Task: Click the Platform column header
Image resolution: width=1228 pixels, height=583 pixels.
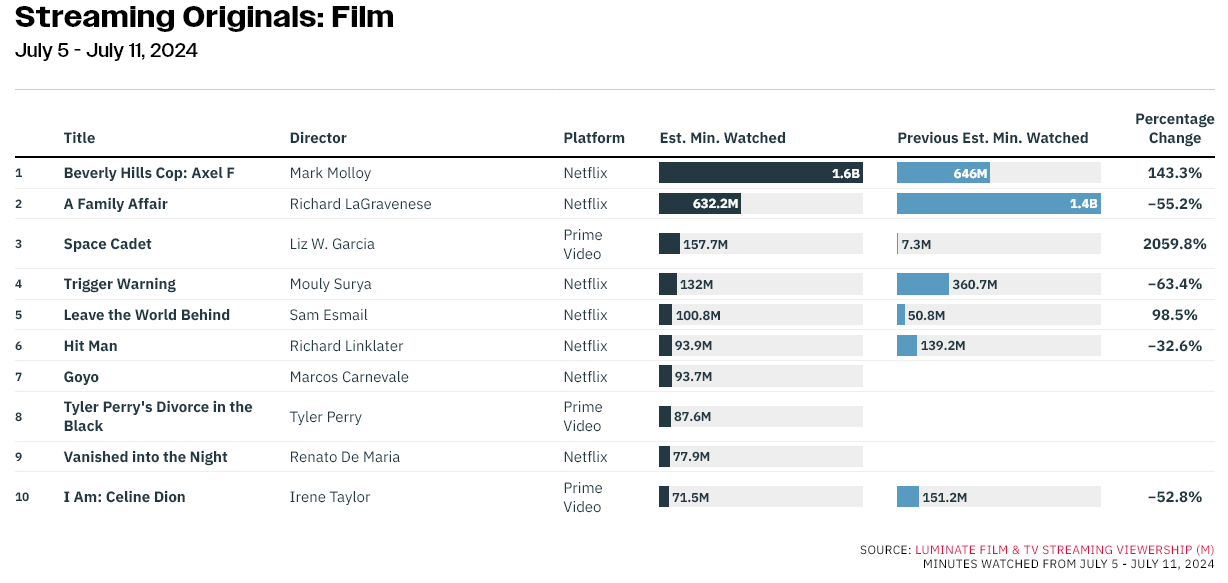Action: pyautogui.click(x=594, y=138)
